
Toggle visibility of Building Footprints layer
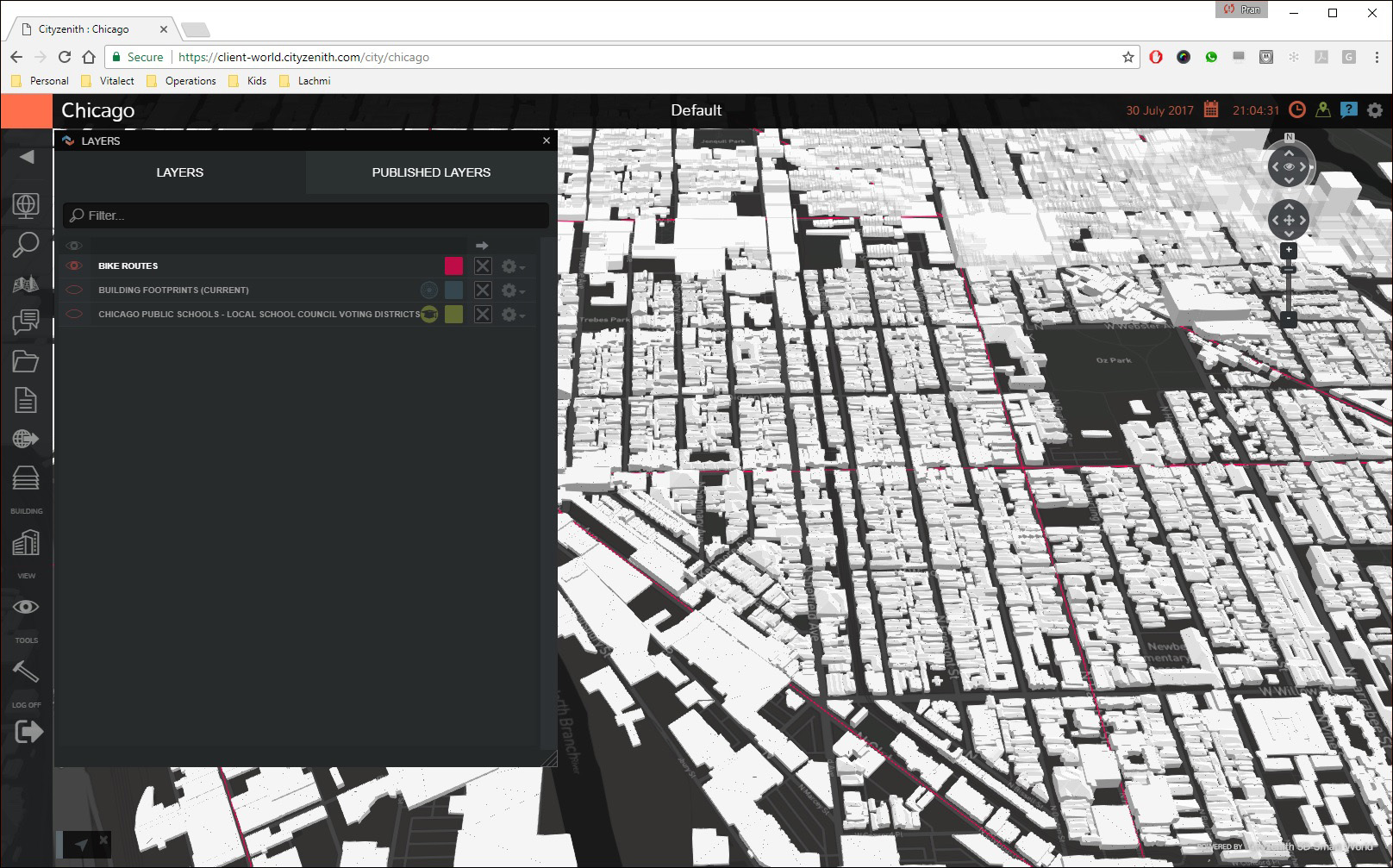pos(74,290)
